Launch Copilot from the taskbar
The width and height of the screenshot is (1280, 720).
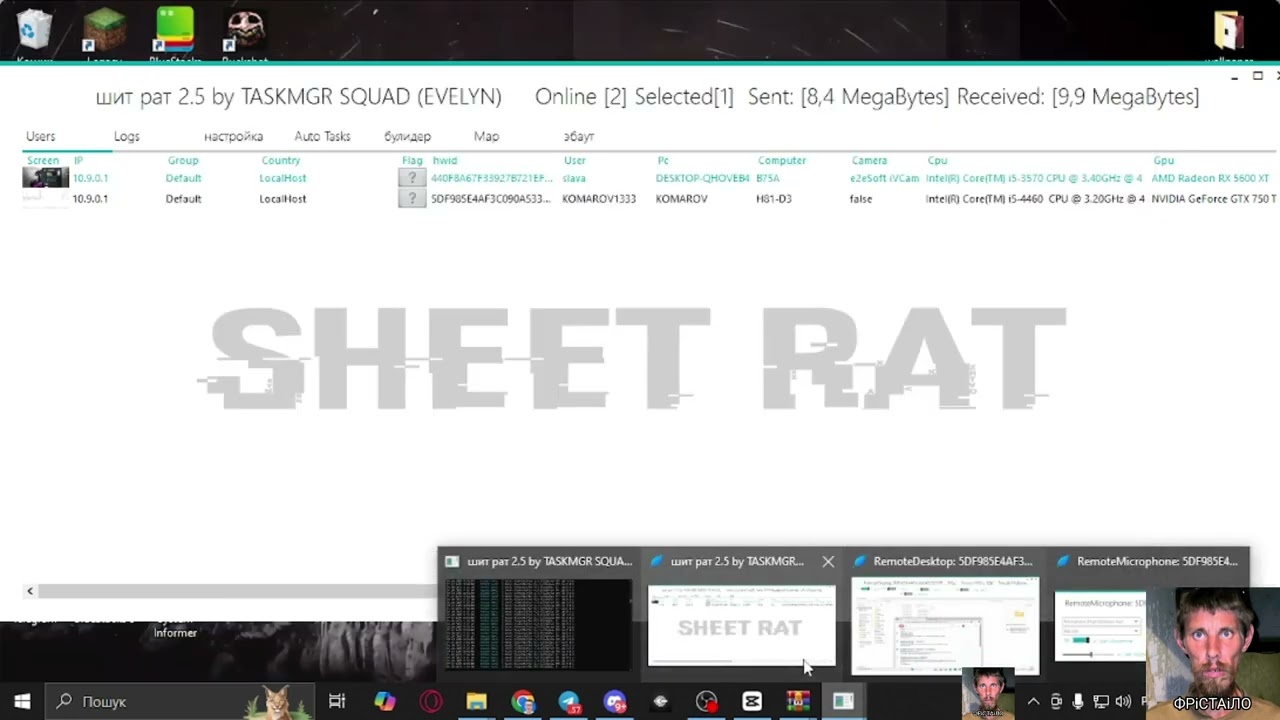[385, 702]
